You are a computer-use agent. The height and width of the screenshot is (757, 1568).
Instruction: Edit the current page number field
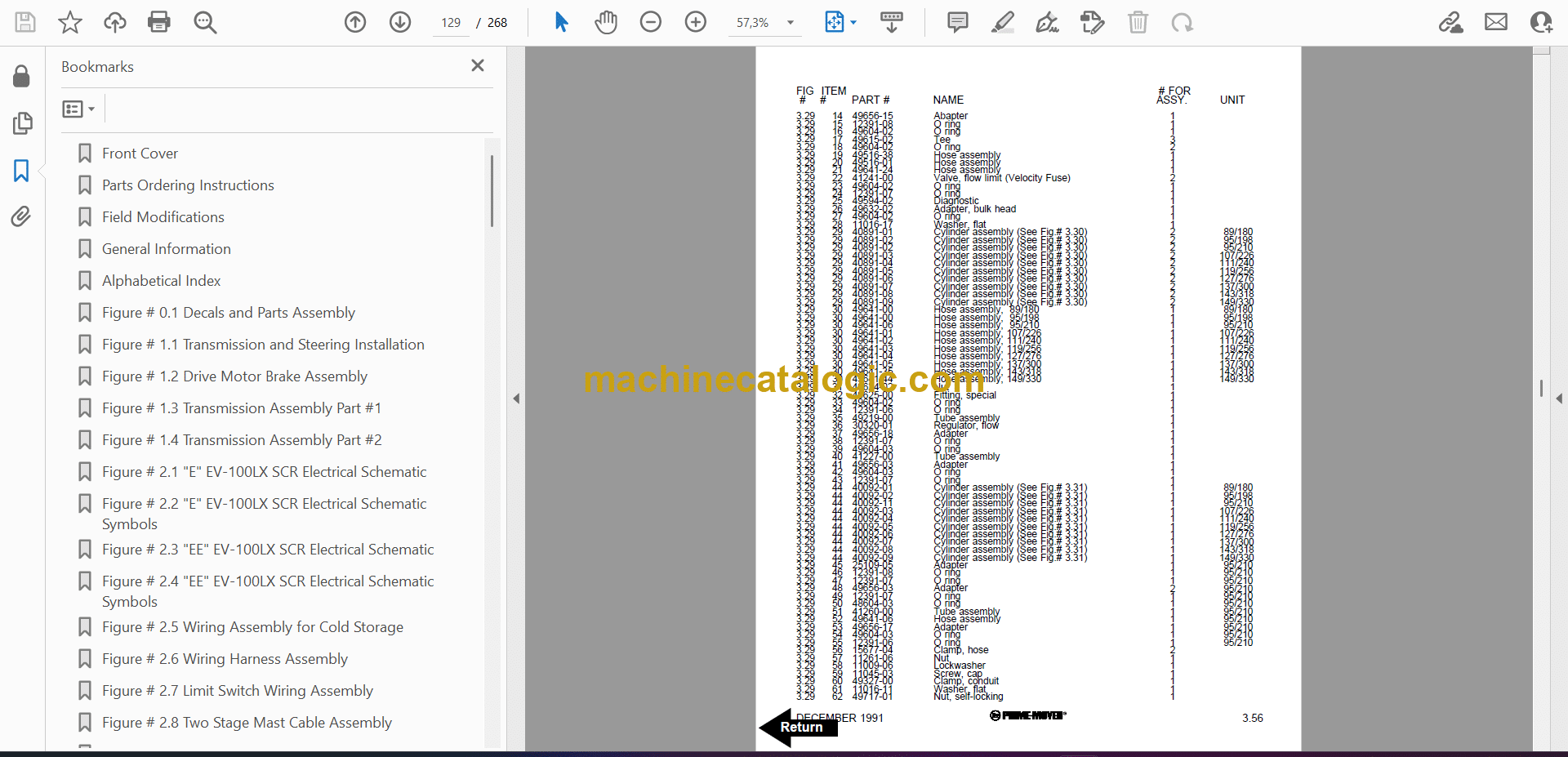(451, 23)
